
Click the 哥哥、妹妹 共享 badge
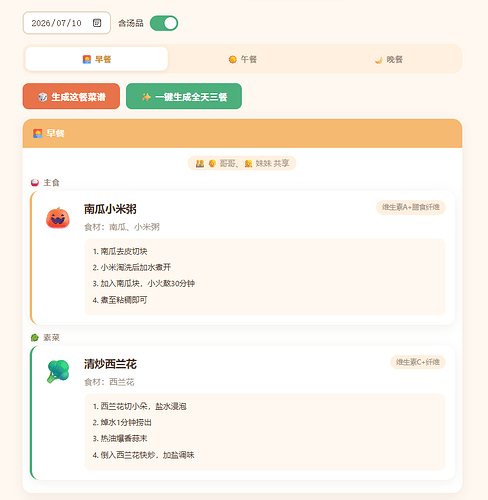click(x=242, y=163)
